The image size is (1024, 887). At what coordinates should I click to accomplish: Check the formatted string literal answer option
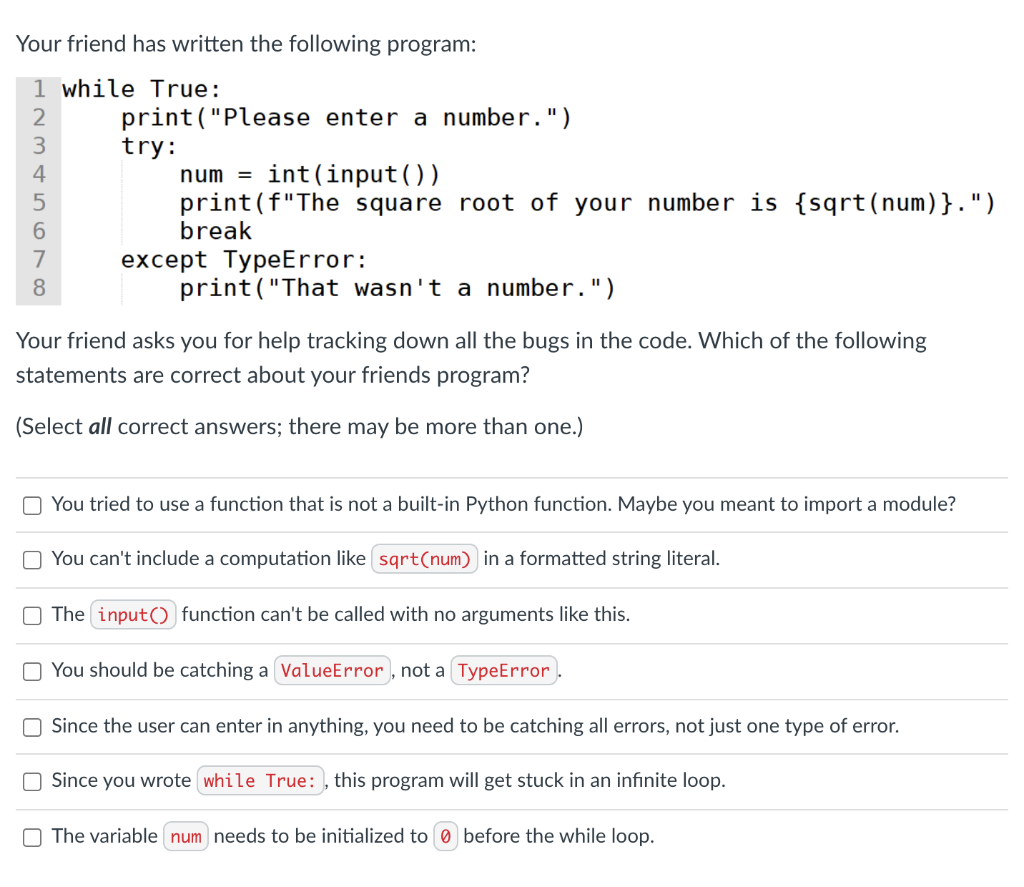click(31, 560)
